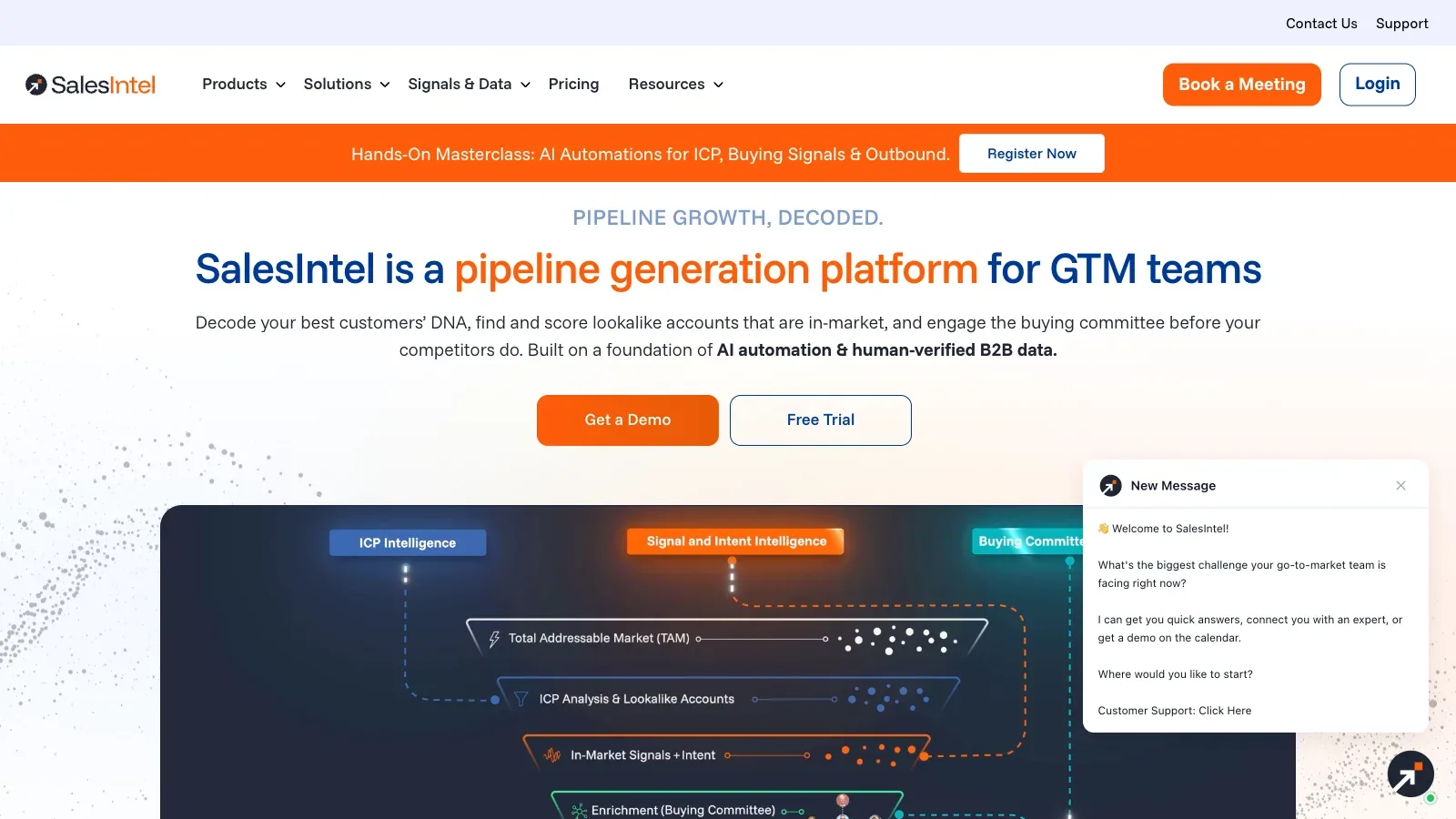Click the lightning icon beside Total Addressable Market
Image resolution: width=1456 pixels, height=819 pixels.
coord(494,639)
